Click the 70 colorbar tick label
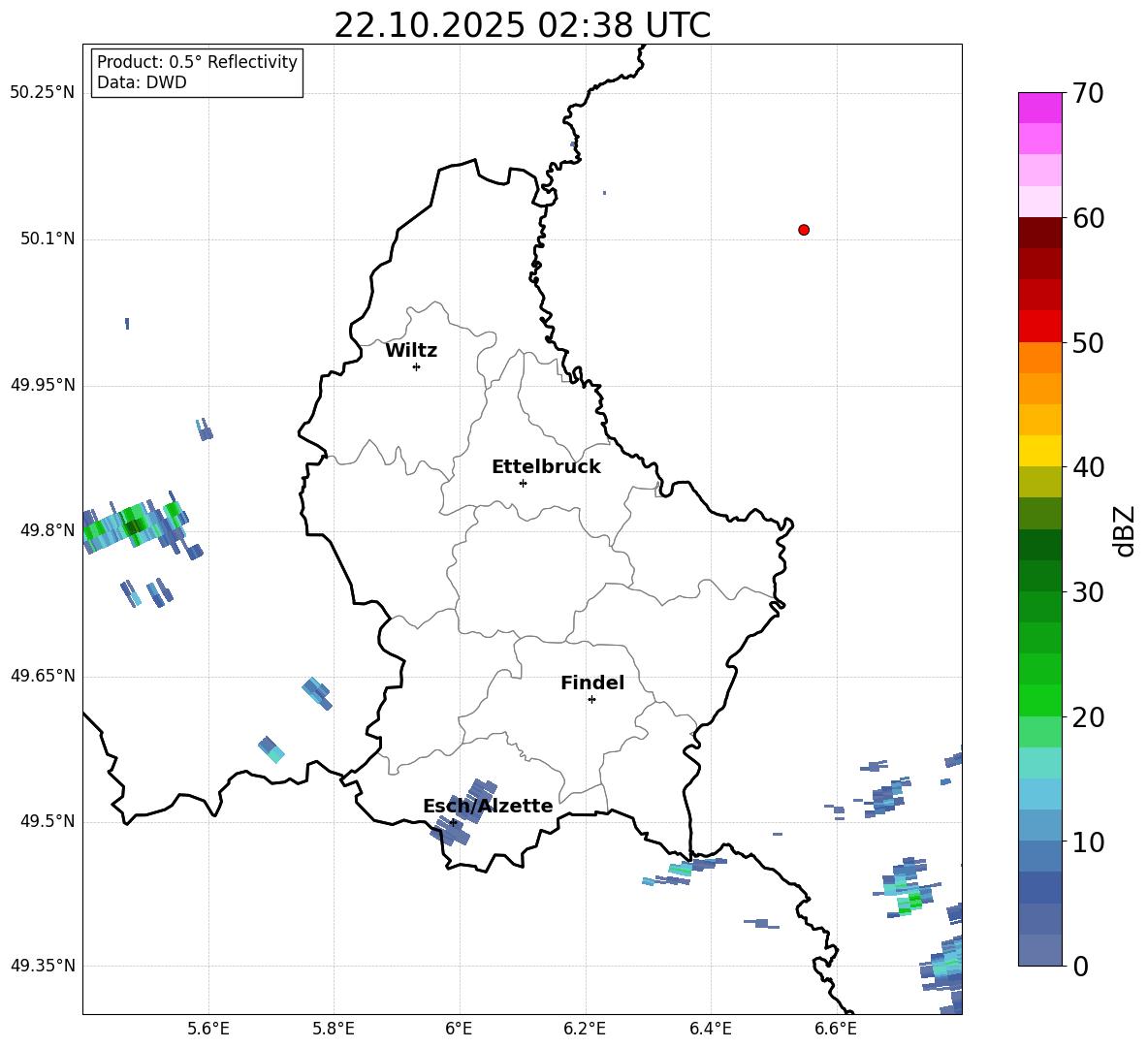 [x=1087, y=94]
